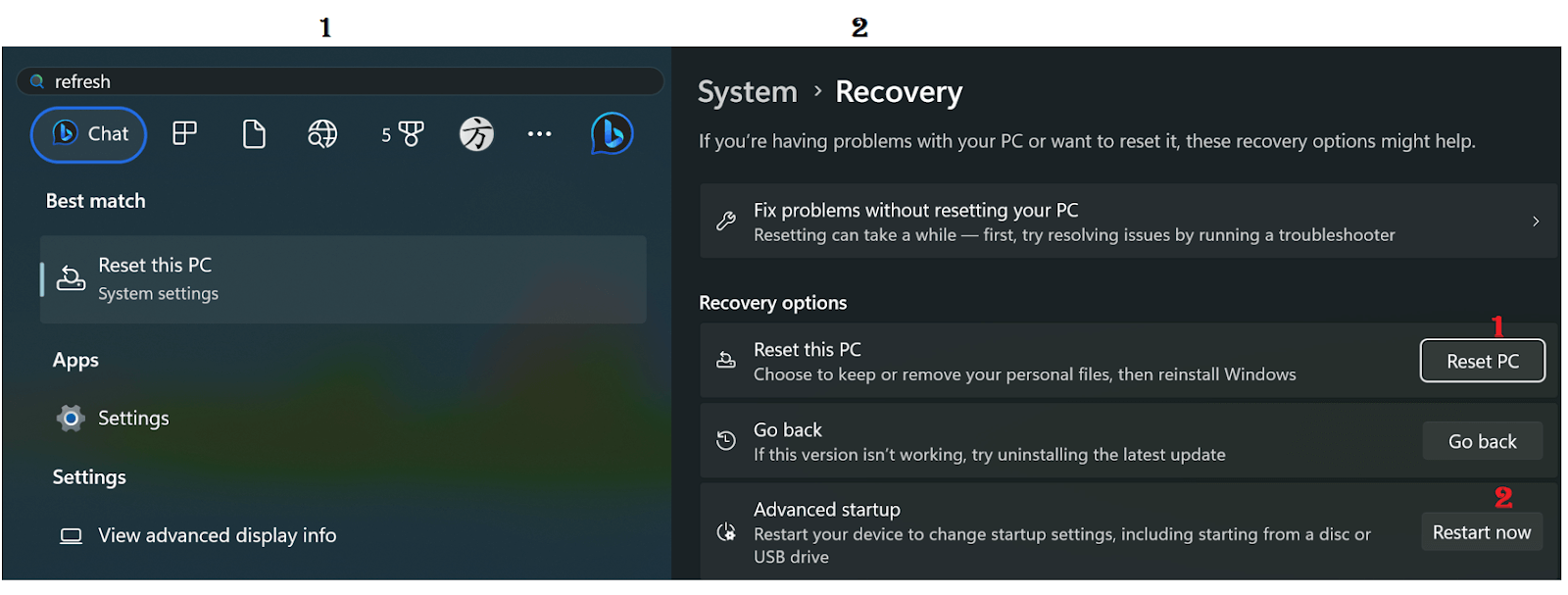Open View advanced display info result
Screen dimensions: 1568x595
tap(217, 535)
